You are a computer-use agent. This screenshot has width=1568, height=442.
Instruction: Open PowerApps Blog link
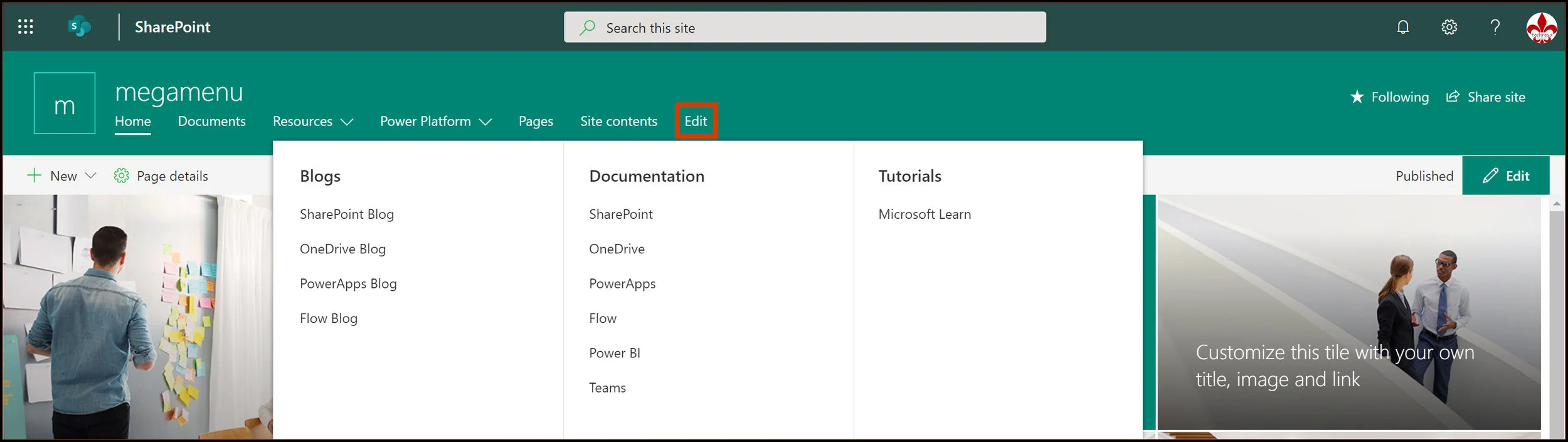pyautogui.click(x=348, y=284)
